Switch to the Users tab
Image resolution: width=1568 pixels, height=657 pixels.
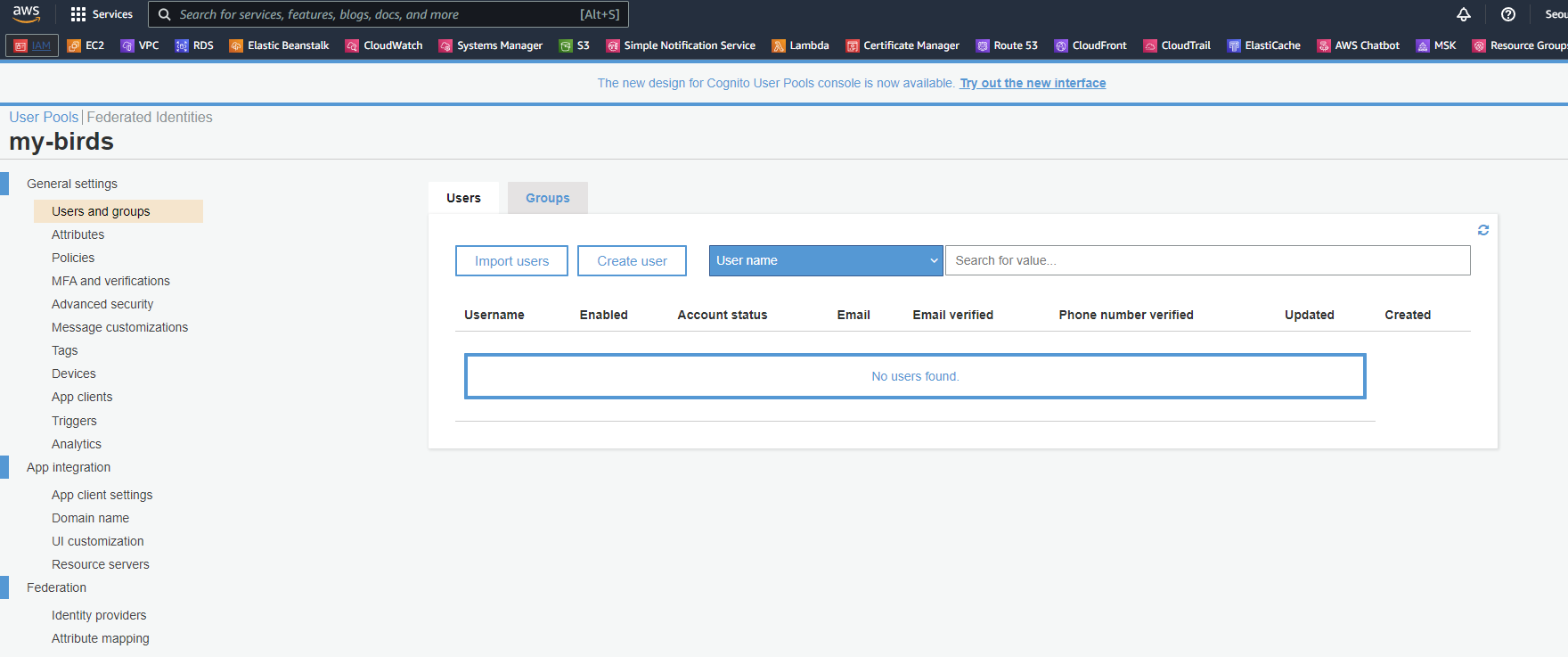click(463, 198)
